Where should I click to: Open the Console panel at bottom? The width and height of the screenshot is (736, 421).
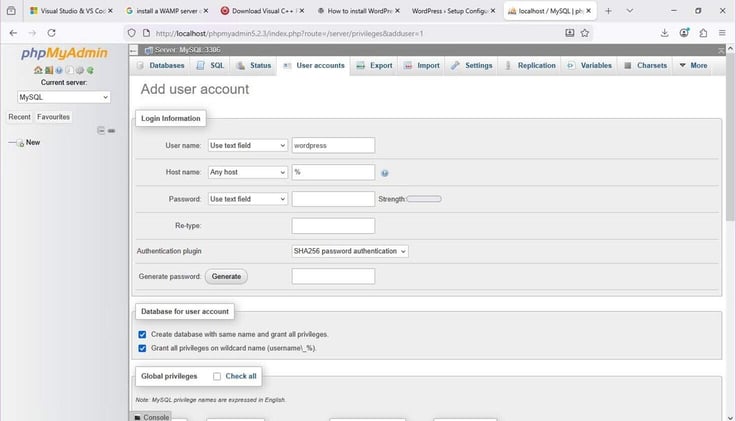pos(151,417)
